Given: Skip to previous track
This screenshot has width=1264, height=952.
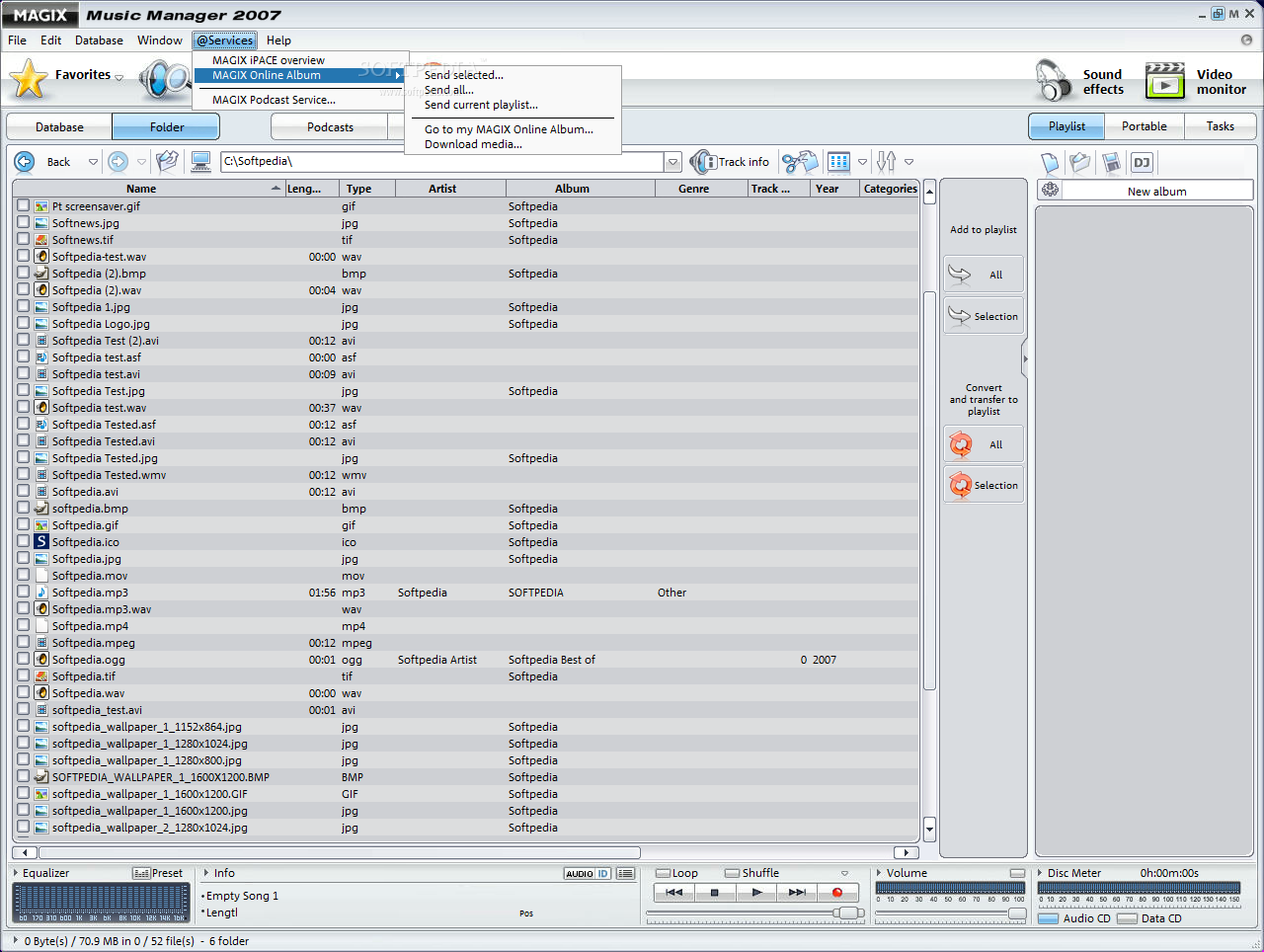Looking at the screenshot, I should pos(673,892).
